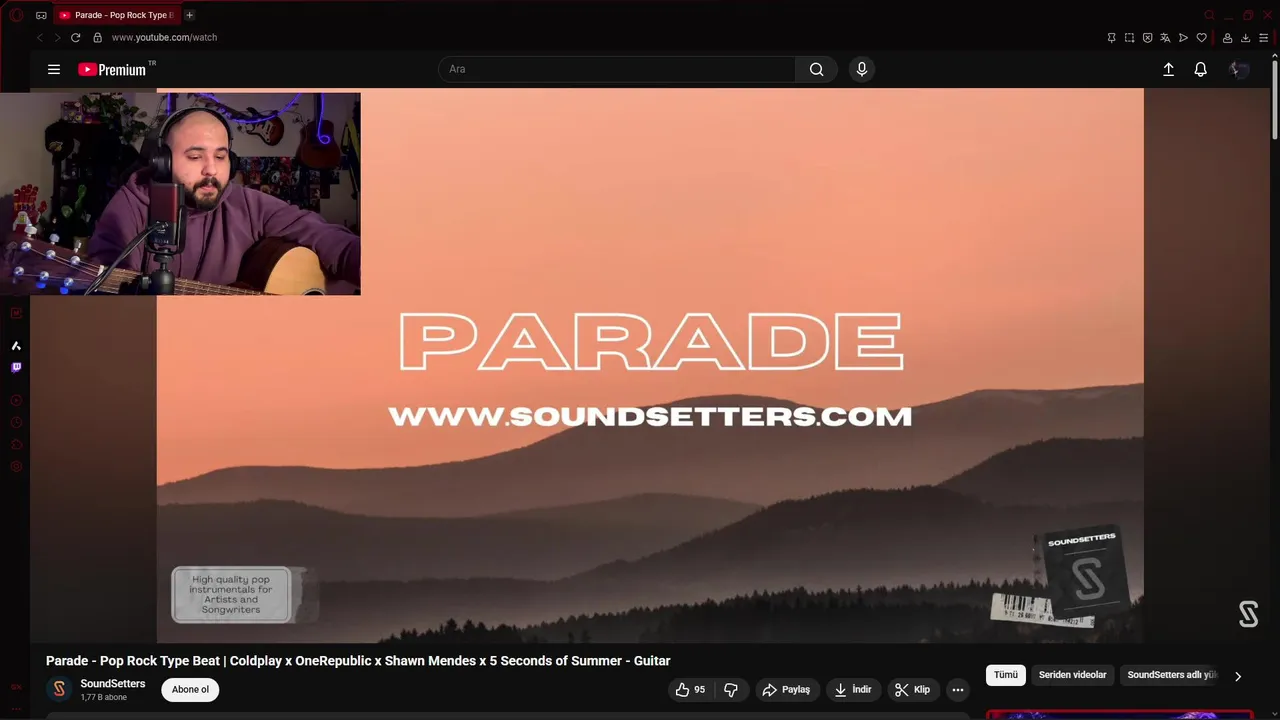The height and width of the screenshot is (720, 1280).
Task: Open the Easy Setup sliders icon
Action: 1263,38
